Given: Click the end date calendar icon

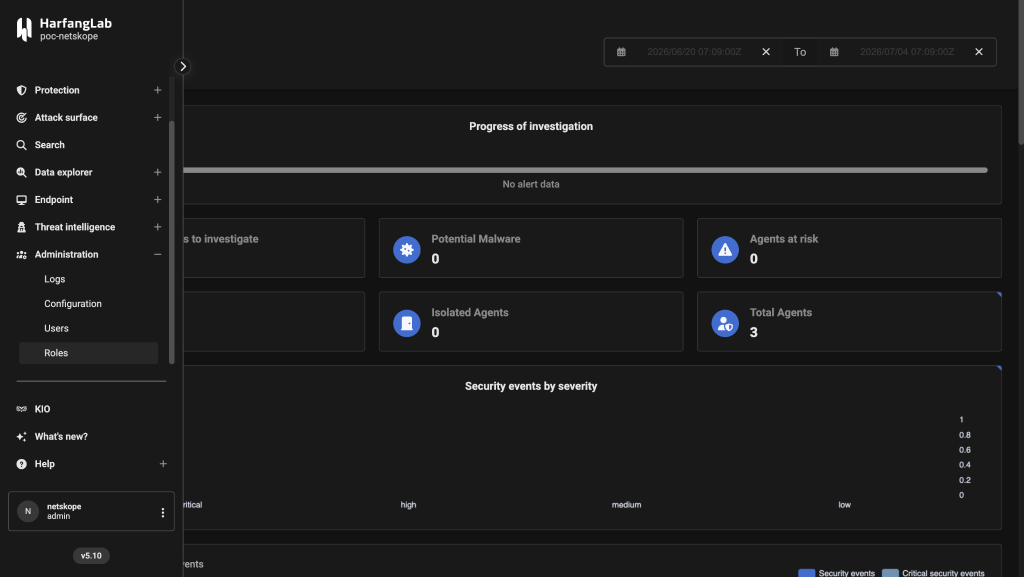Looking at the screenshot, I should 834,52.
